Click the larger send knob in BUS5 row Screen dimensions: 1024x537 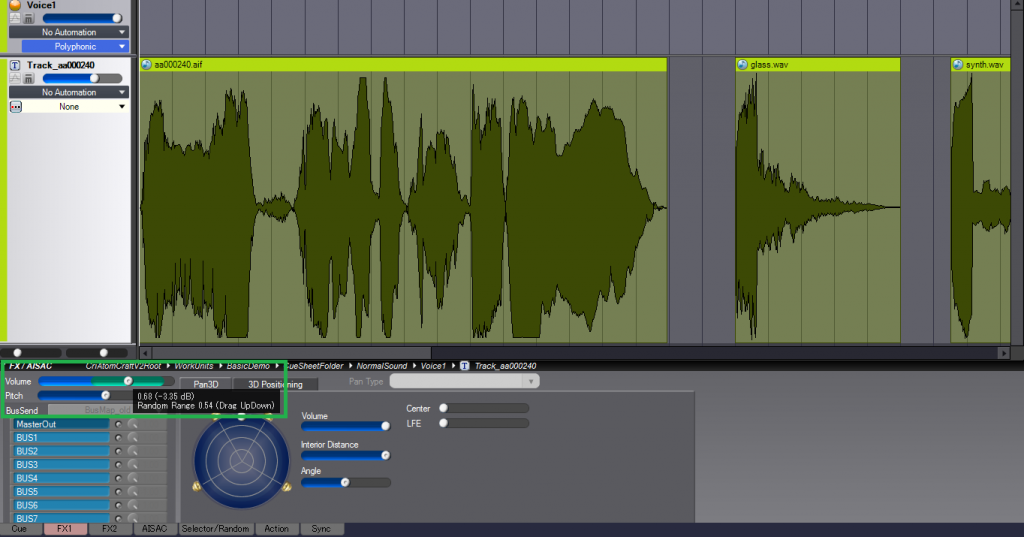click(x=133, y=492)
